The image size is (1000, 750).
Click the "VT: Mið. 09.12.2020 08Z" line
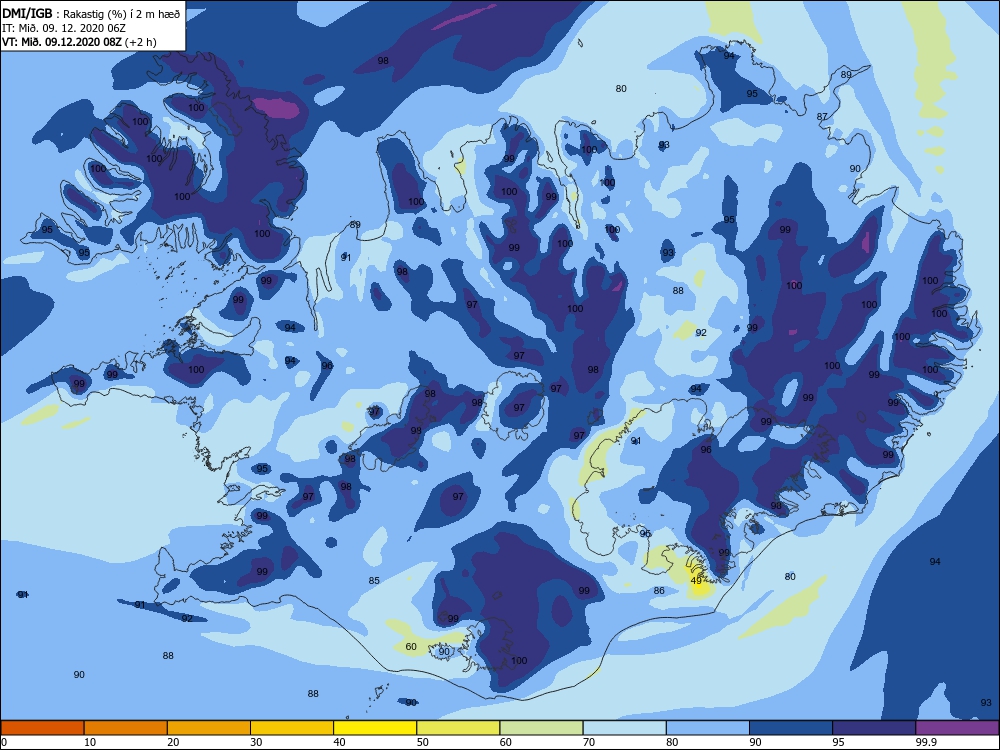(62, 42)
